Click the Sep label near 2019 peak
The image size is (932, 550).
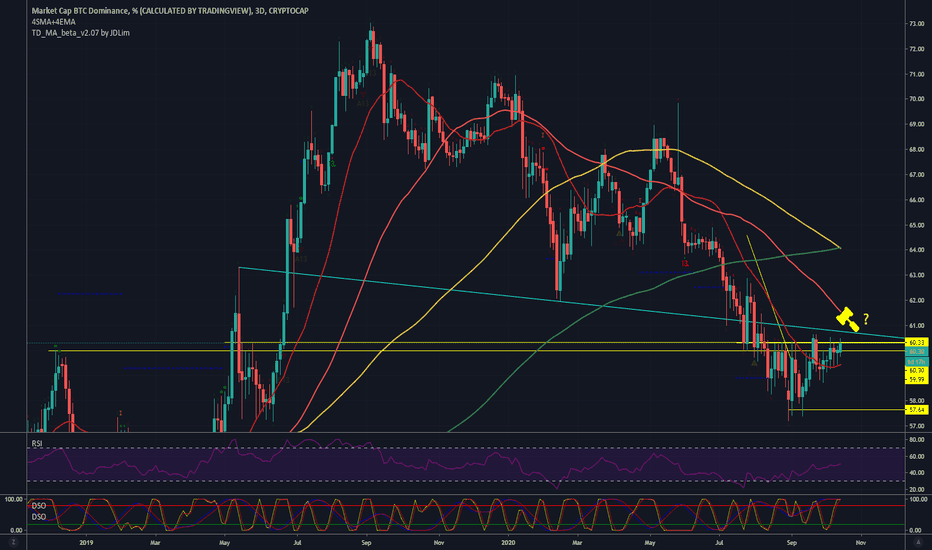pos(366,542)
